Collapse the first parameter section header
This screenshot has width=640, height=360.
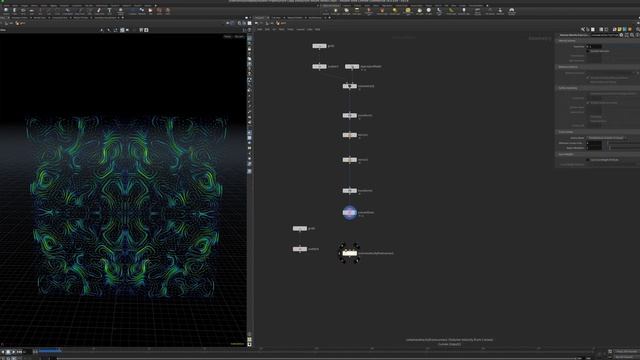pyautogui.click(x=598, y=41)
